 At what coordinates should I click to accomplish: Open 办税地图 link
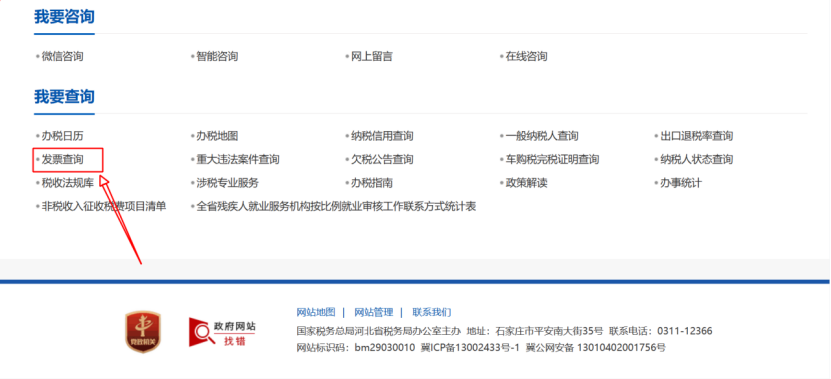tap(217, 136)
